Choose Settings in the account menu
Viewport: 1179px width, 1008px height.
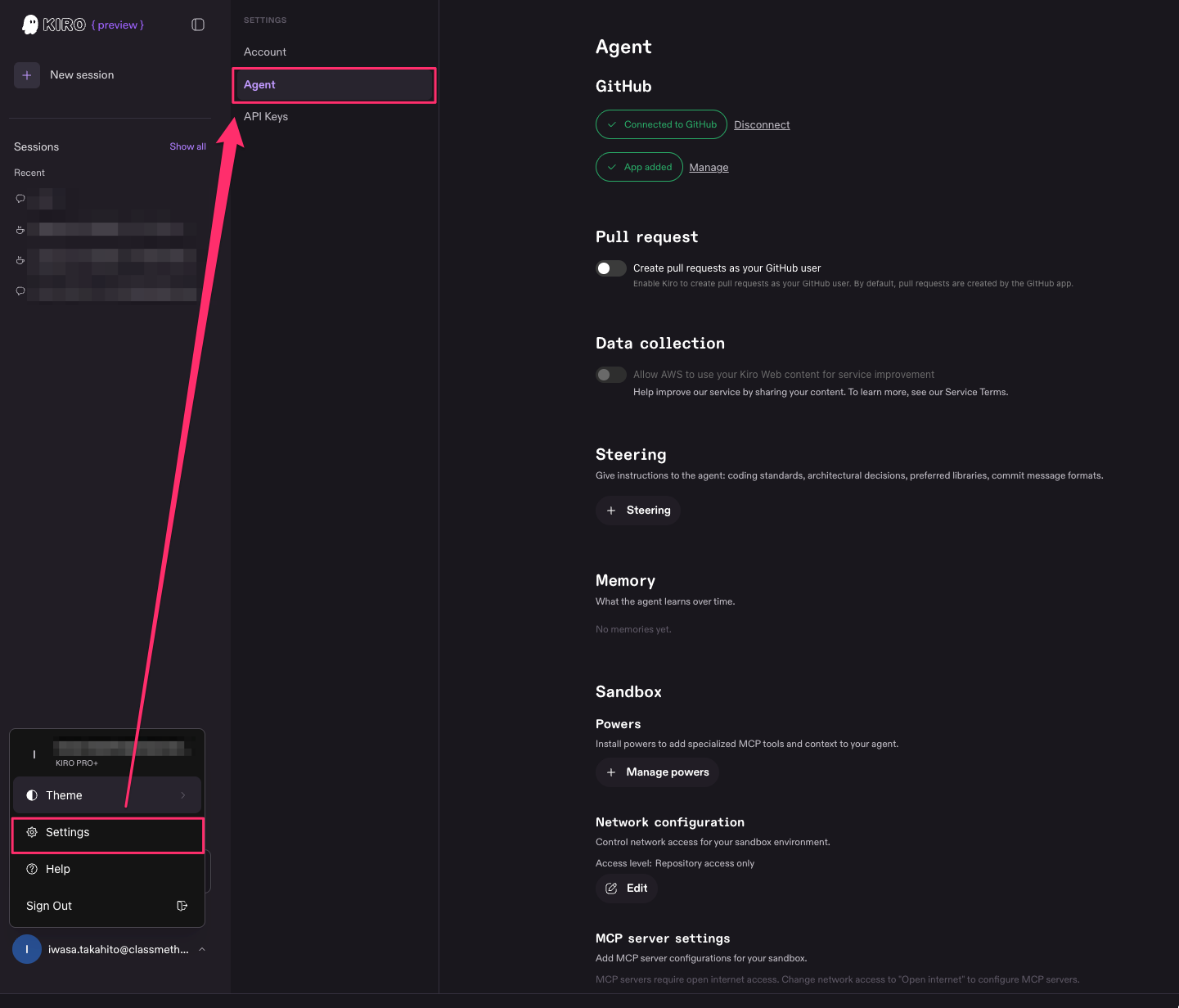click(107, 833)
